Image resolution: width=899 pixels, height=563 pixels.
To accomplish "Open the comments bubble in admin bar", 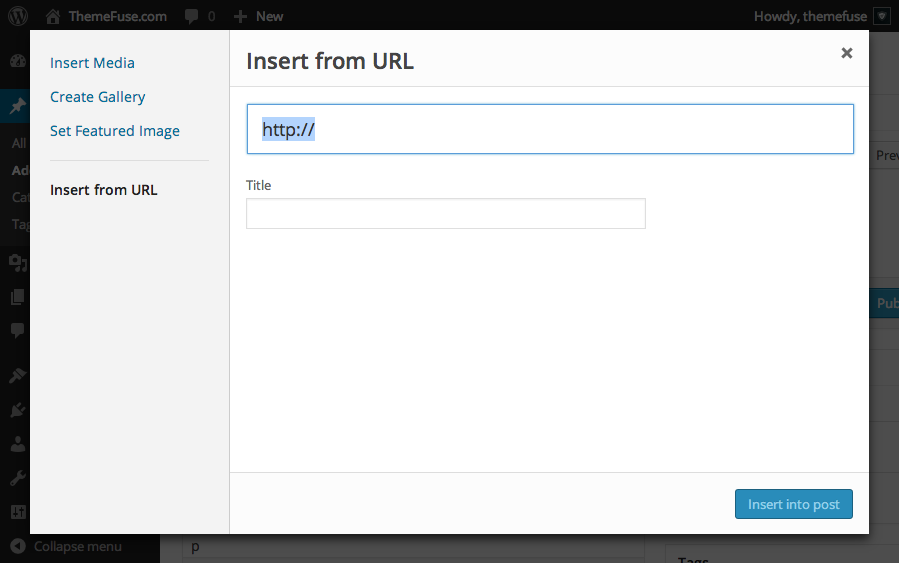I will point(191,16).
